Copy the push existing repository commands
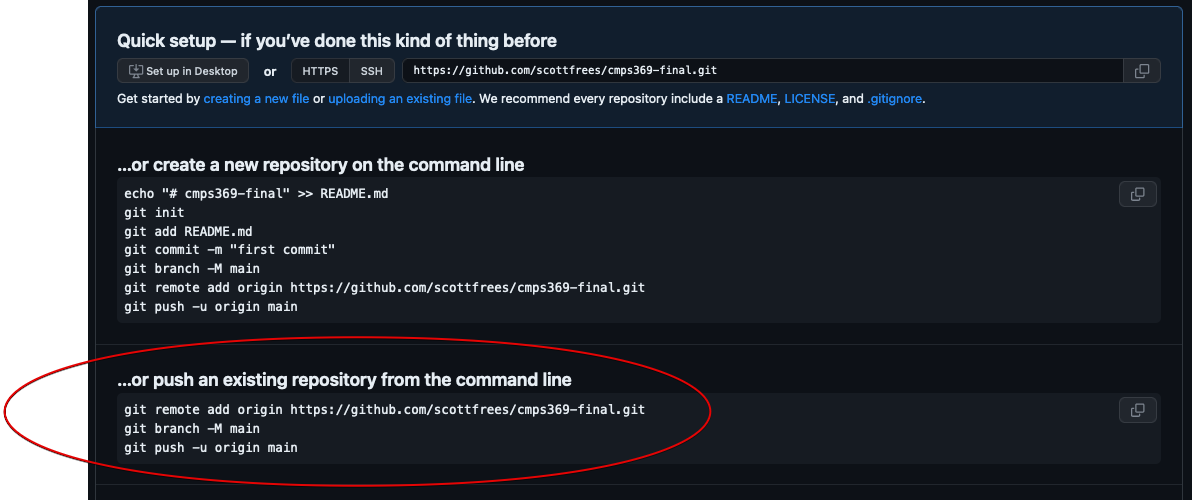Viewport: 1192px width, 500px height. click(x=1137, y=410)
